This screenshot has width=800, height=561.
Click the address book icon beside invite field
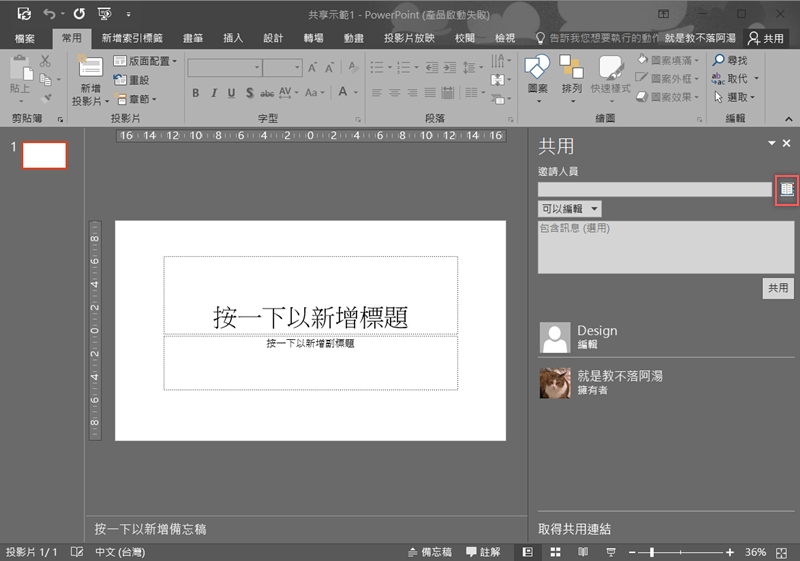coord(786,189)
